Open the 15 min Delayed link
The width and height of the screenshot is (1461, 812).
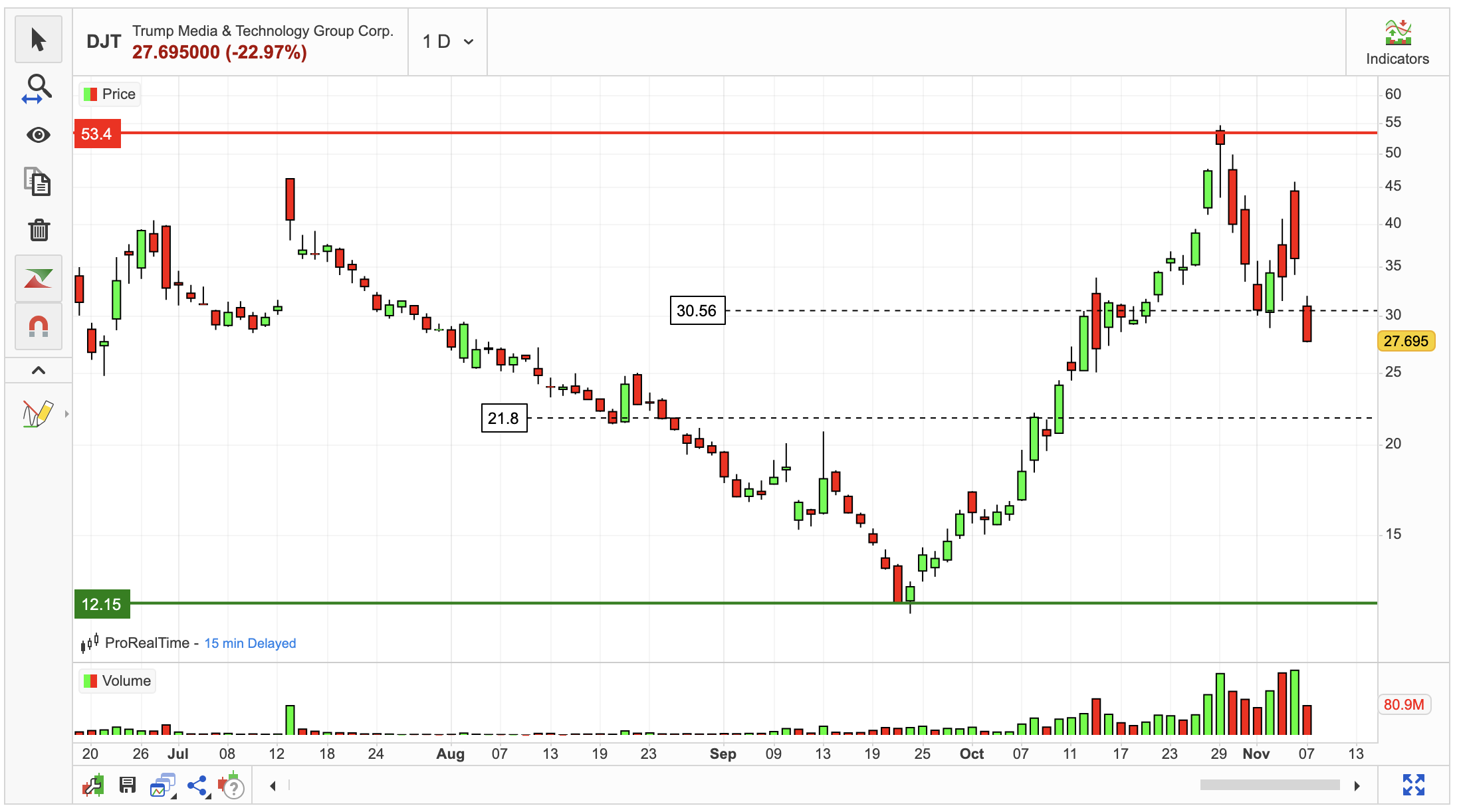pyautogui.click(x=250, y=643)
